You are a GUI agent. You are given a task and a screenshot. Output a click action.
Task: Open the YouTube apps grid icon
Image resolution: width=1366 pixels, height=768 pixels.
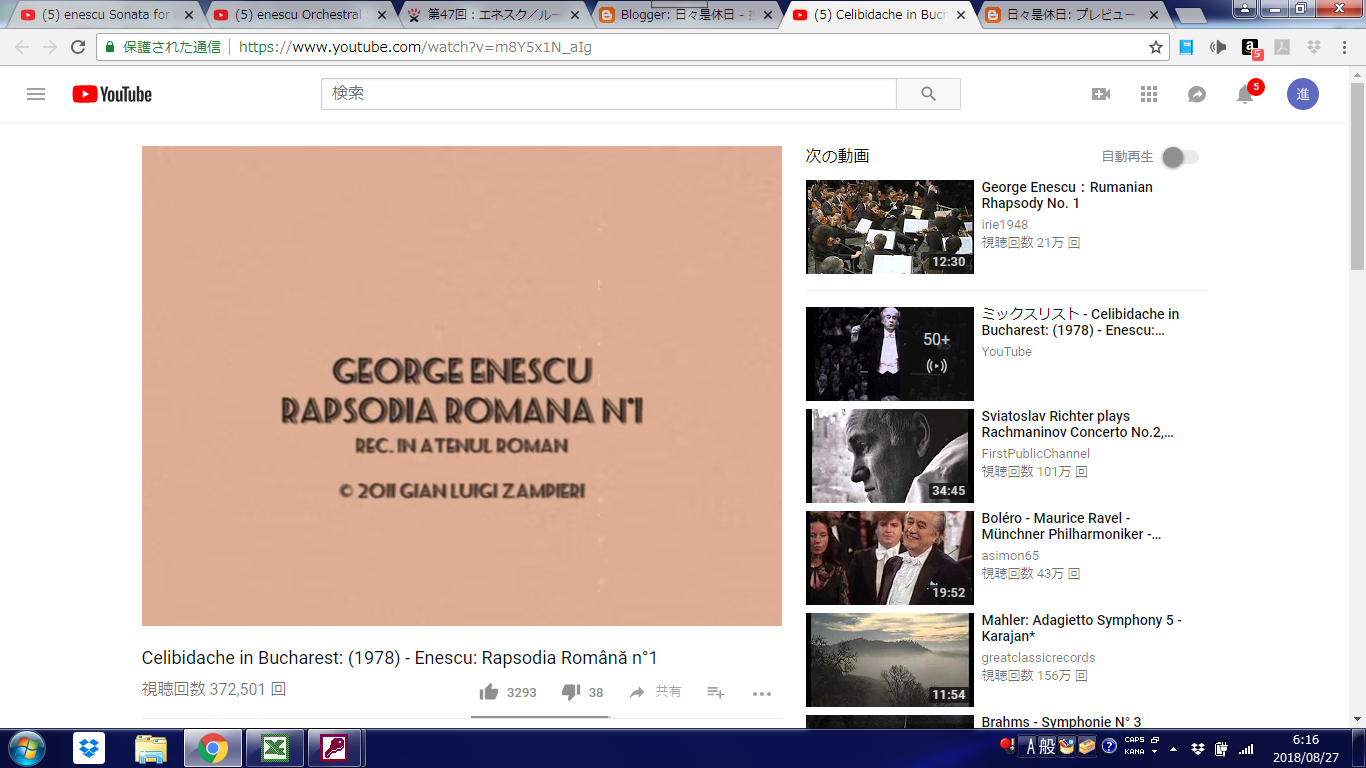coord(1149,94)
